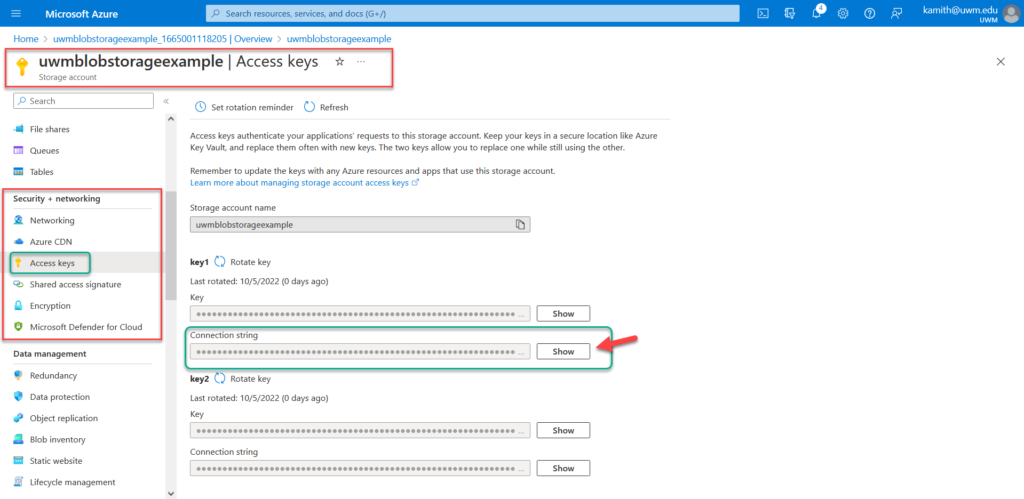This screenshot has height=499, width=1024.
Task: Open the notifications bell
Action: click(x=816, y=13)
